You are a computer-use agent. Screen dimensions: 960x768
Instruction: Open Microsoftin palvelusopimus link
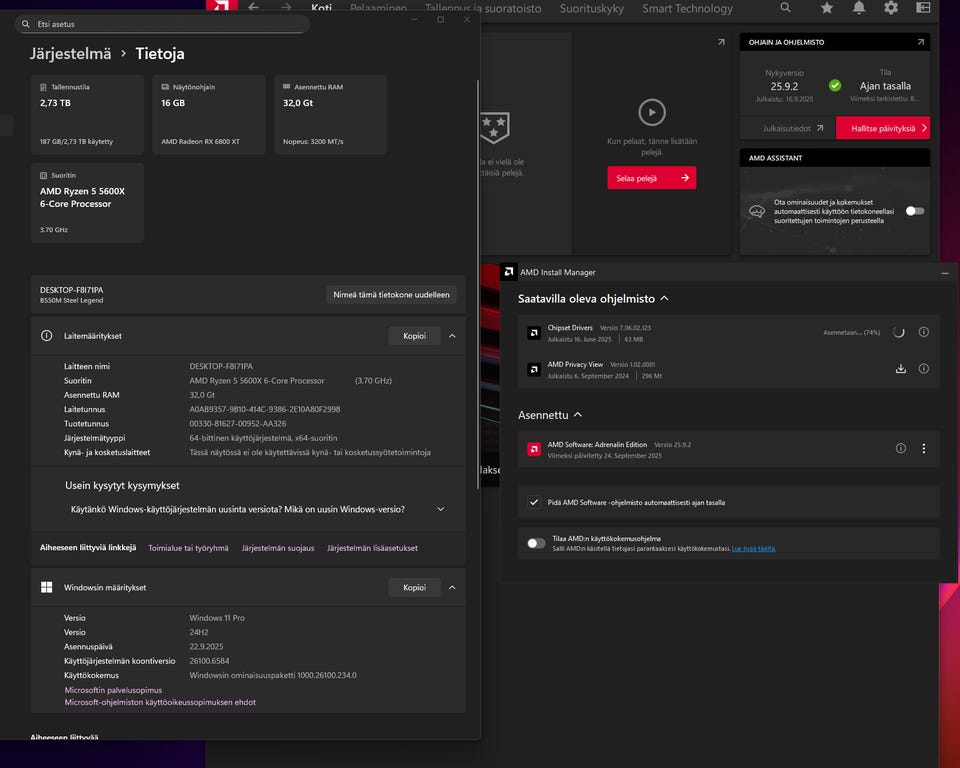click(x=113, y=690)
